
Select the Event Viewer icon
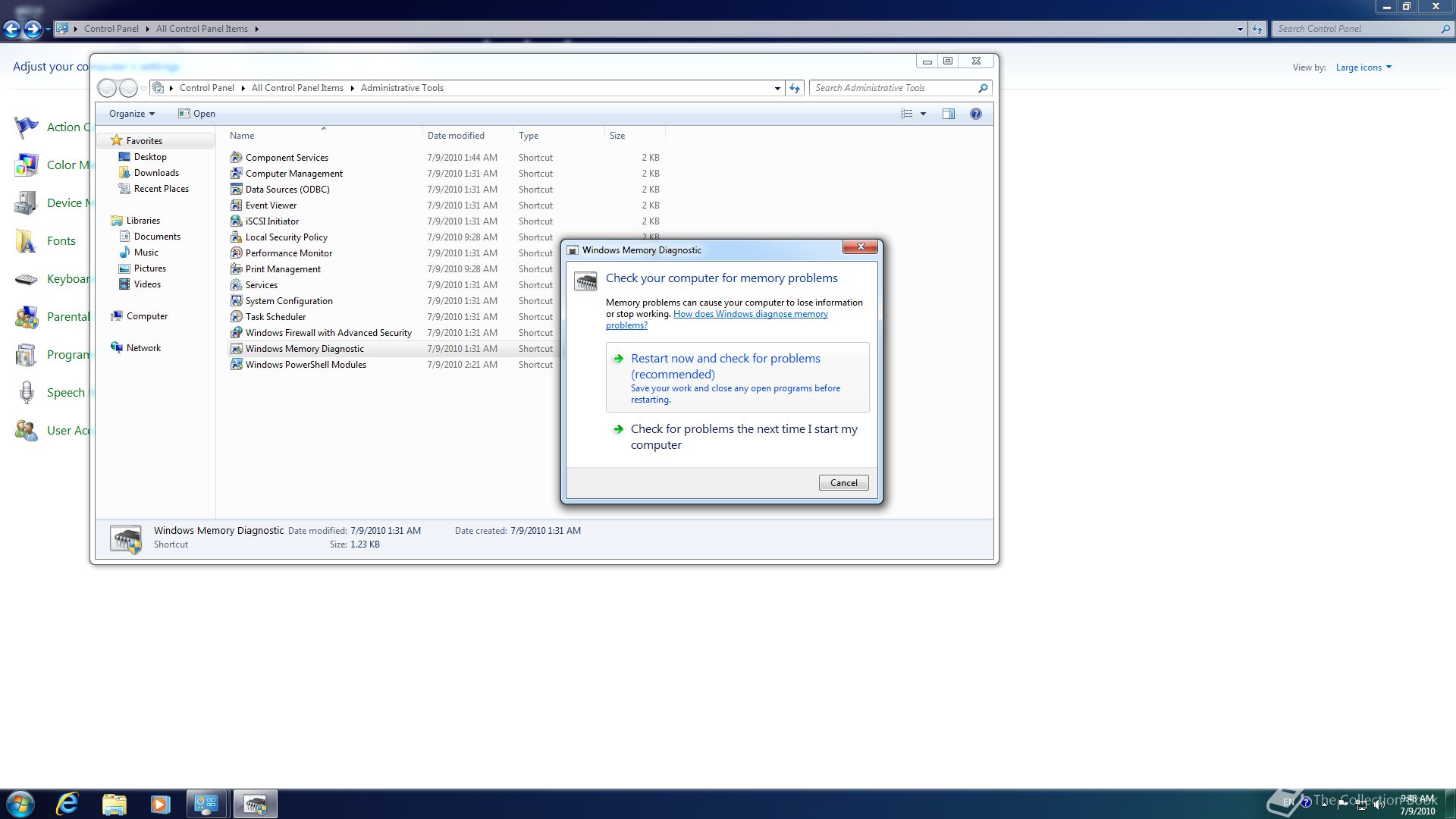click(x=236, y=205)
